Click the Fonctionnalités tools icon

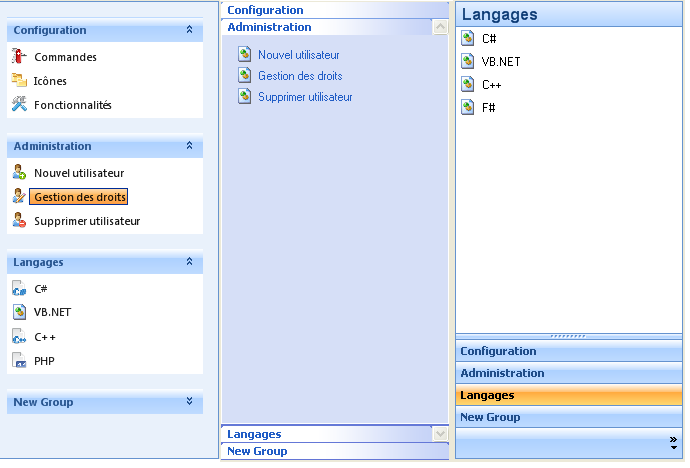click(18, 105)
